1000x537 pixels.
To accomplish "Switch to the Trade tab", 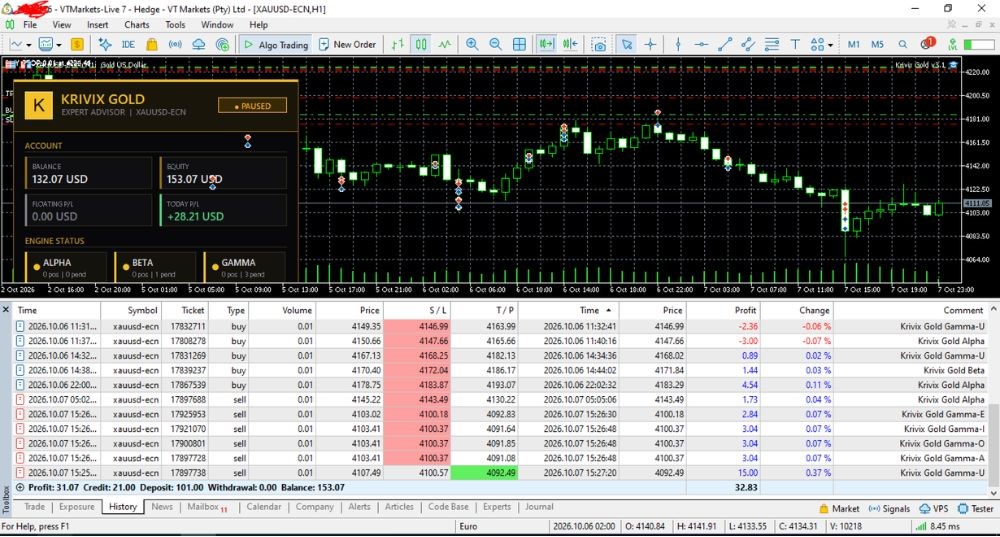I will point(34,507).
